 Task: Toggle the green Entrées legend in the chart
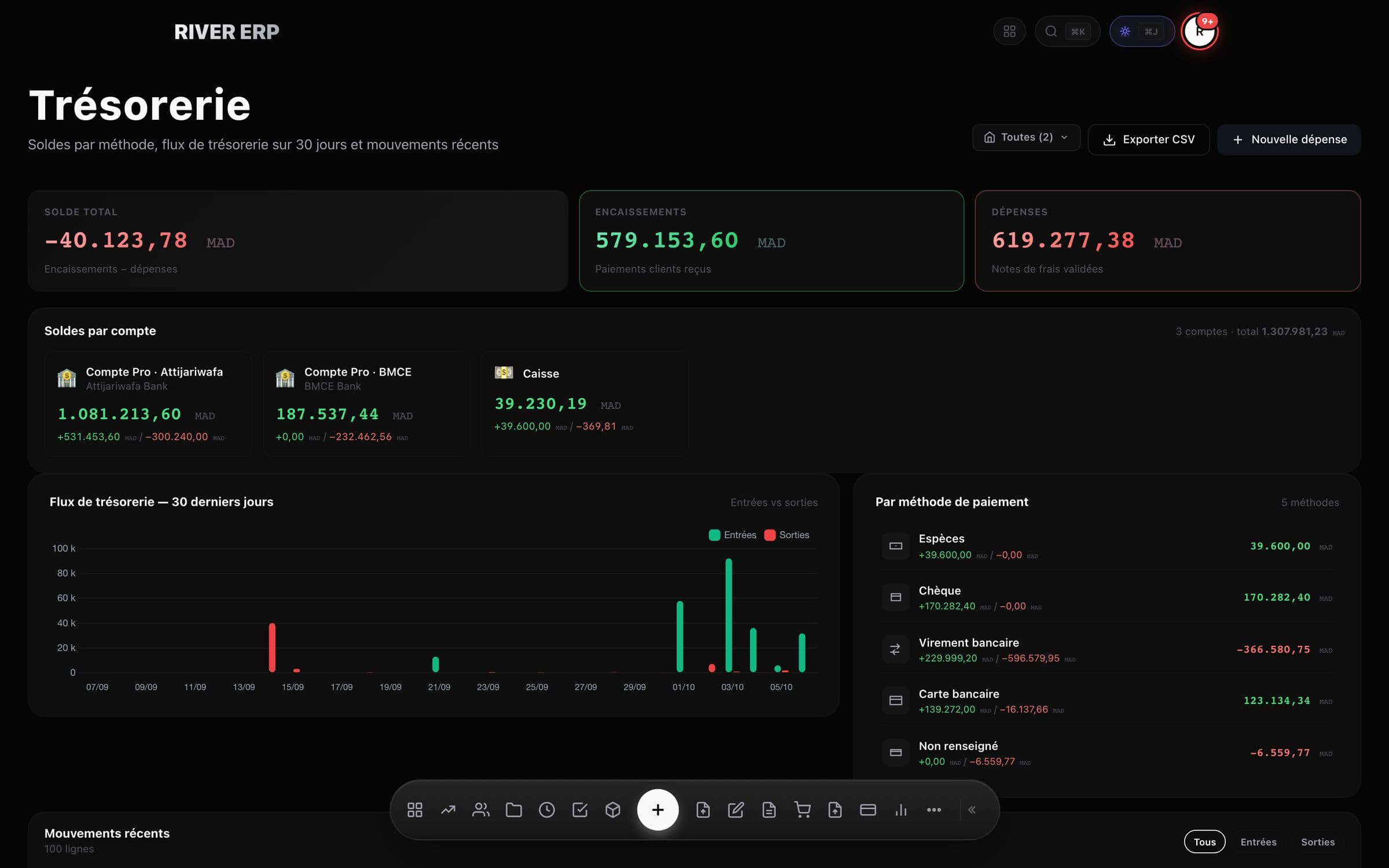(733, 535)
